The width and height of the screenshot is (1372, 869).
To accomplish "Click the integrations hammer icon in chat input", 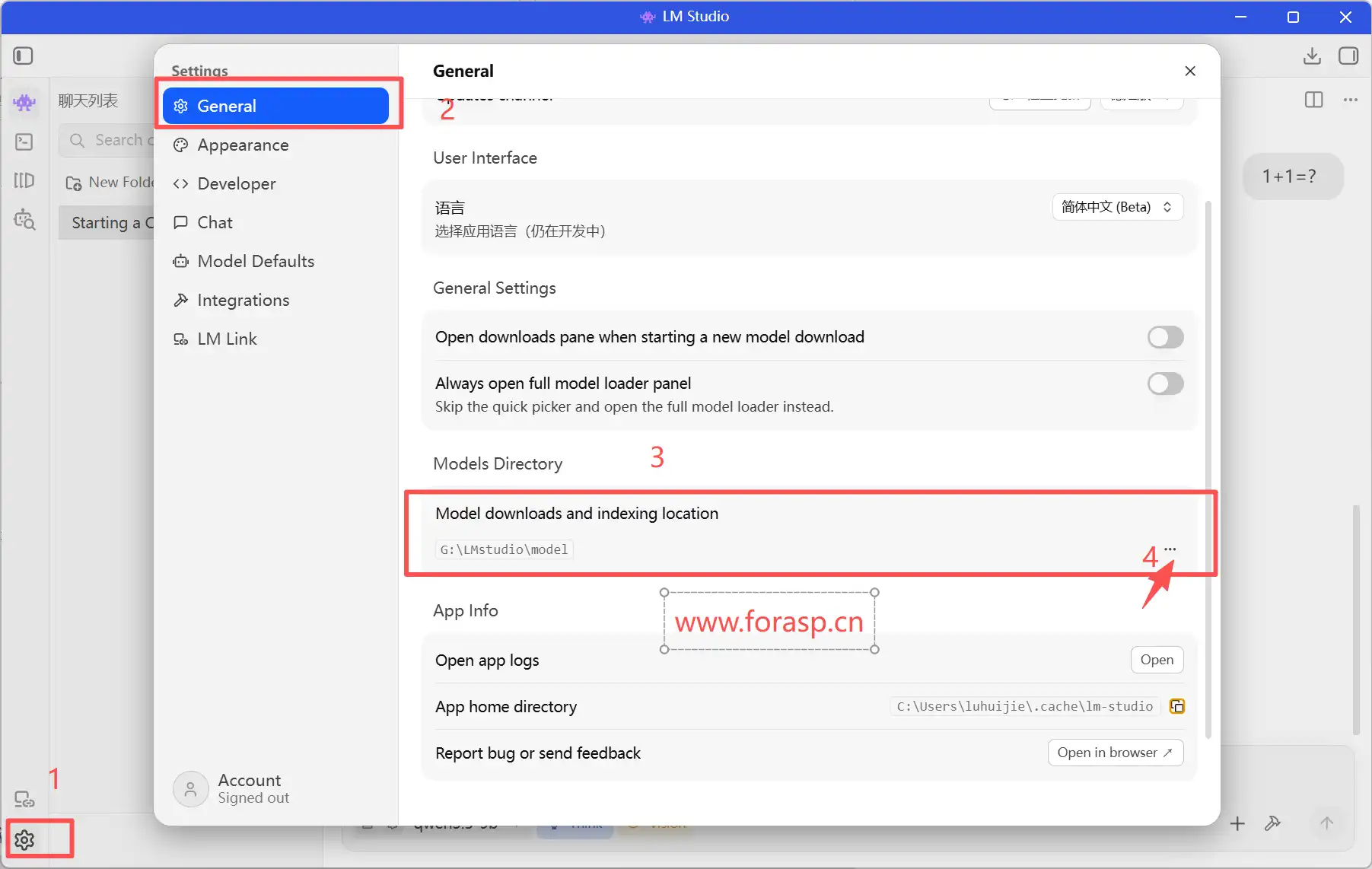I will coord(1272,823).
